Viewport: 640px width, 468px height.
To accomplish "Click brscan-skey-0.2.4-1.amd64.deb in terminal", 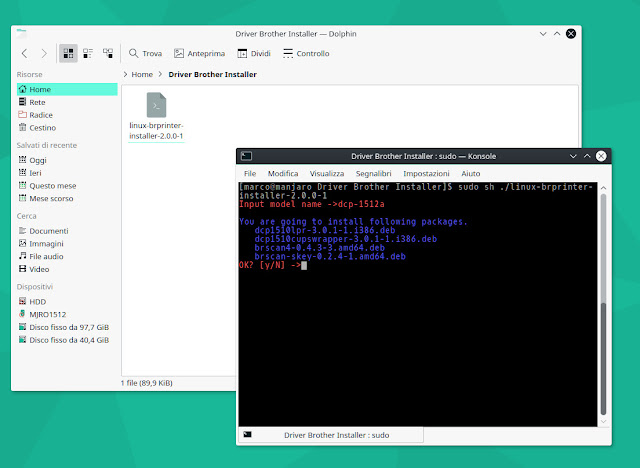I will tap(330, 256).
